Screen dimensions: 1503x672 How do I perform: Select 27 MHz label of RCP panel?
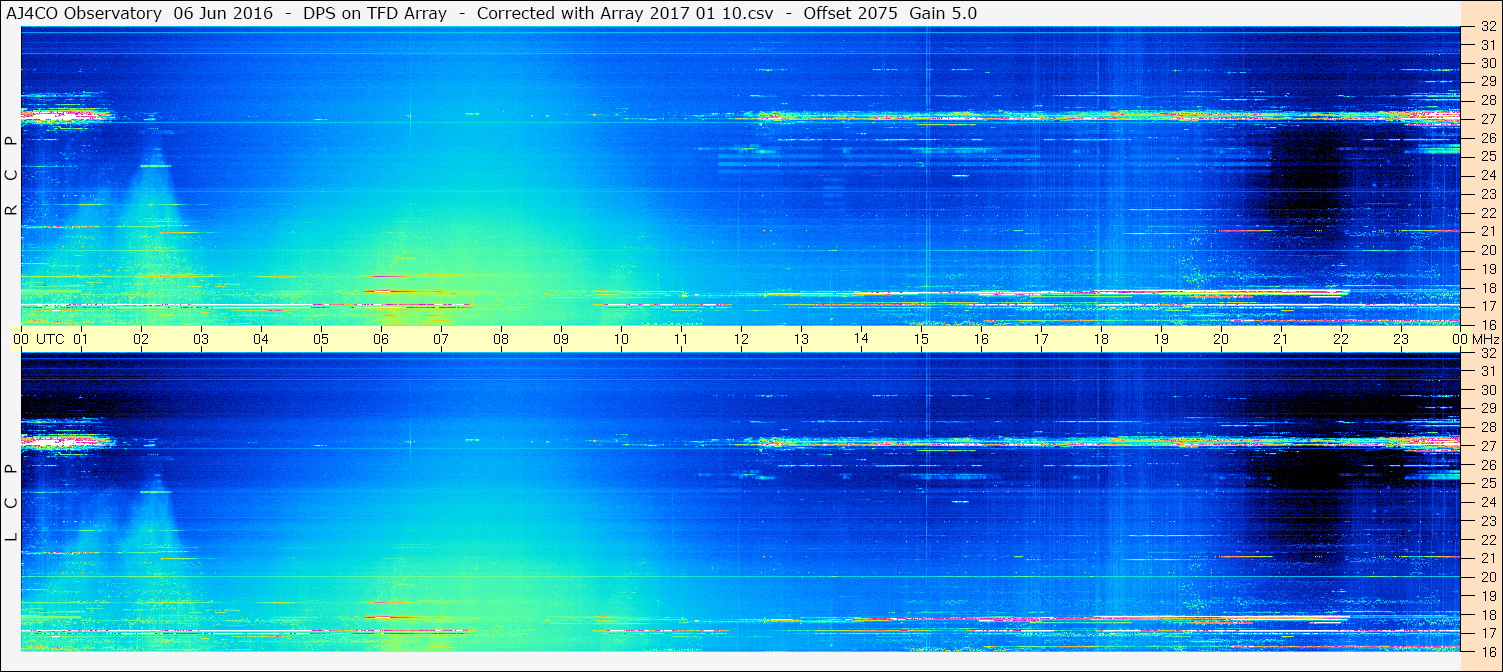click(x=1489, y=120)
